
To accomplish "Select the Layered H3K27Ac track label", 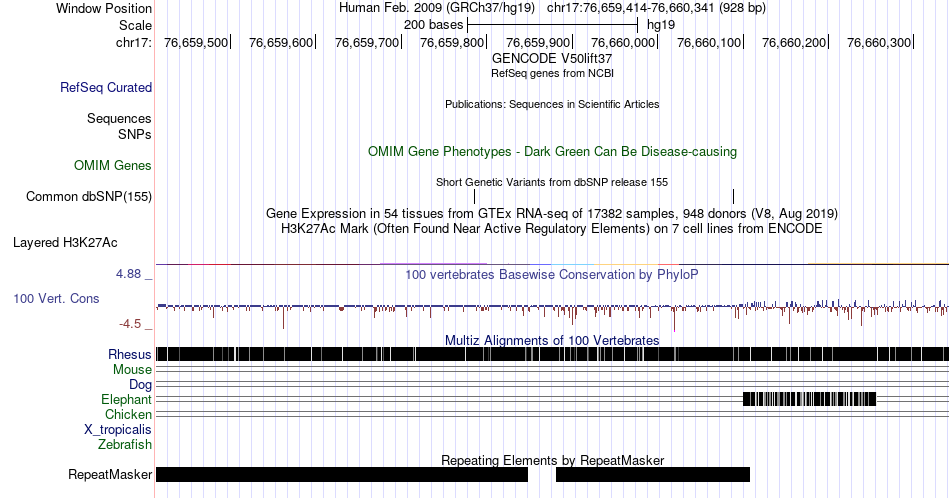I will coord(65,242).
